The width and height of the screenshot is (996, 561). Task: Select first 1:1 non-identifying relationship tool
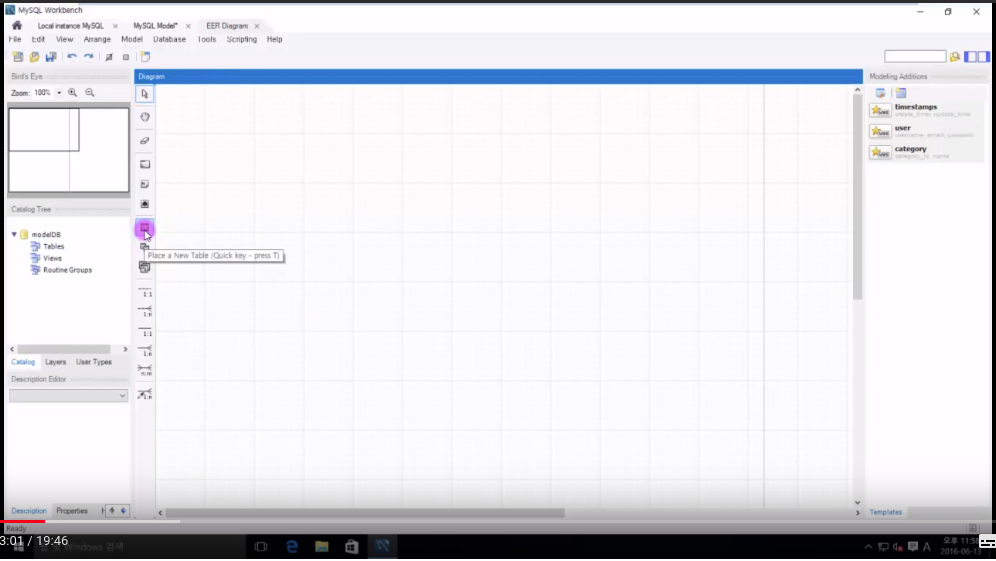pyautogui.click(x=145, y=292)
